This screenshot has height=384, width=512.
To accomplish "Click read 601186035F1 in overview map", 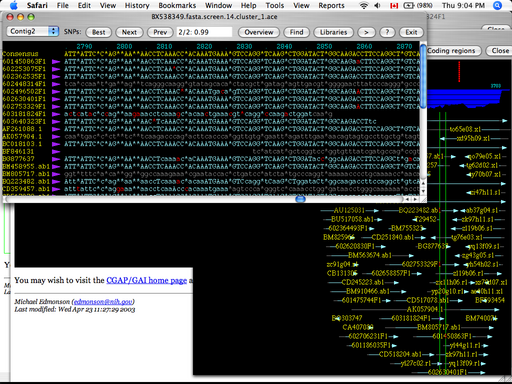I will [x=371, y=345].
